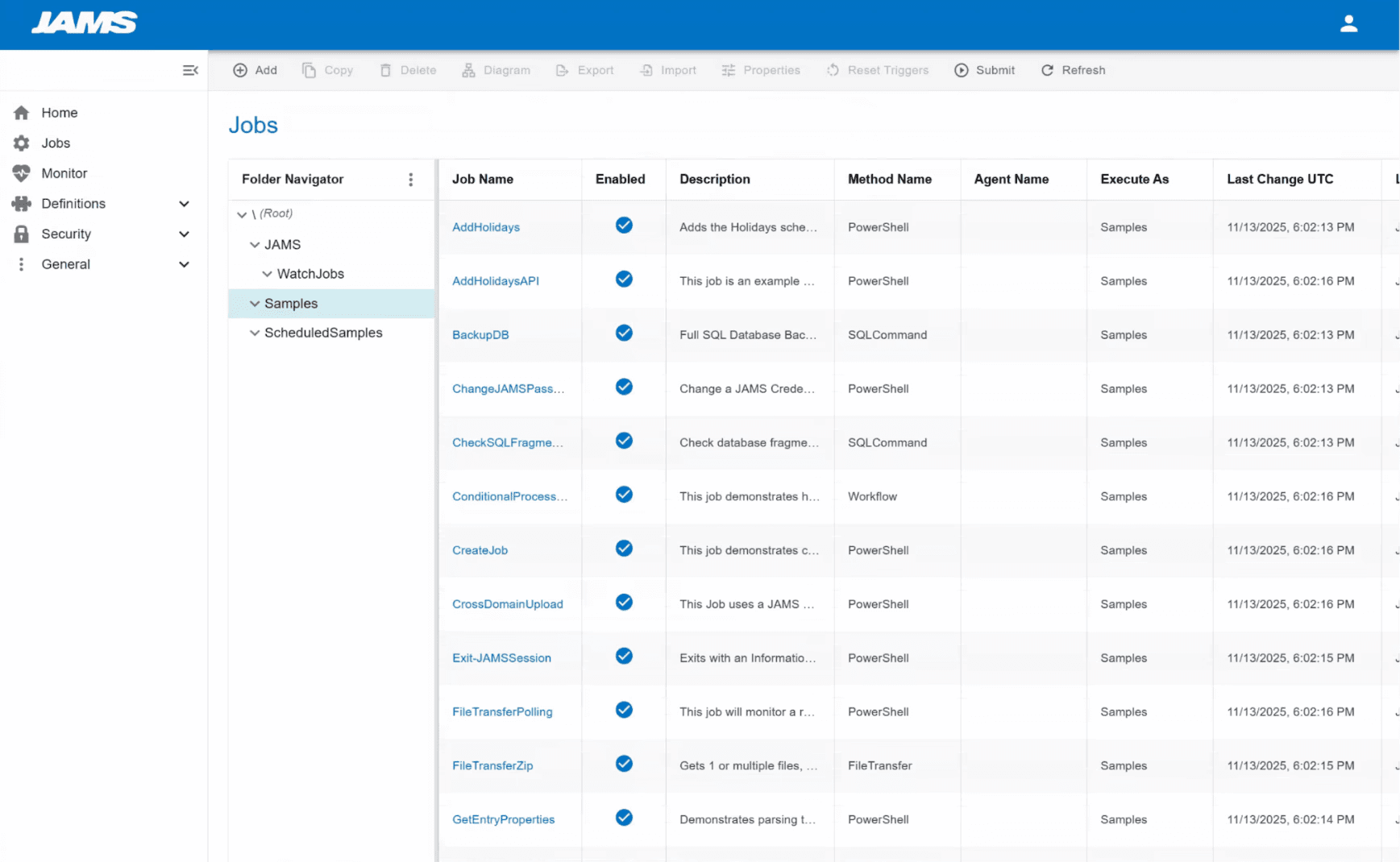Open Folder Navigator options menu
Screen dimensions: 1400x862
[x=410, y=179]
